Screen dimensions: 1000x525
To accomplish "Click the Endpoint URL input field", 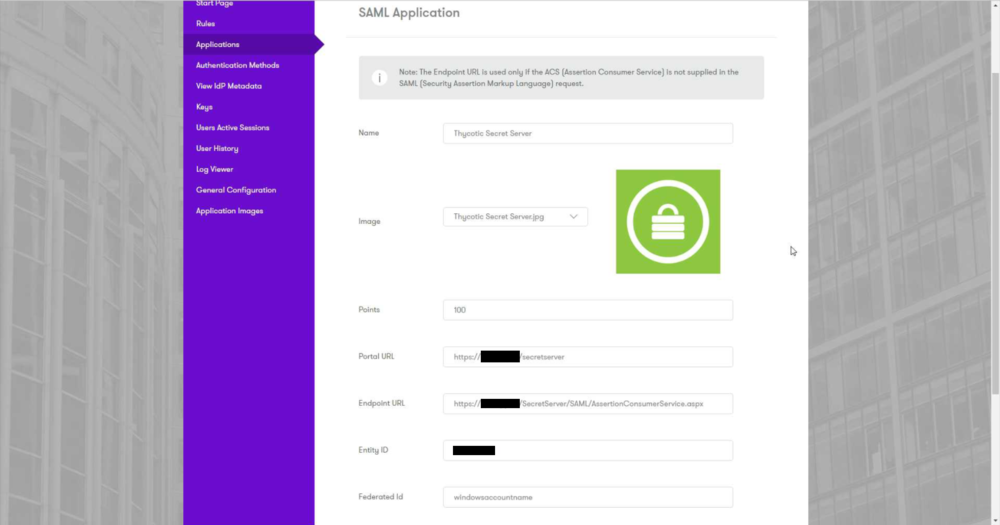I will coord(587,404).
